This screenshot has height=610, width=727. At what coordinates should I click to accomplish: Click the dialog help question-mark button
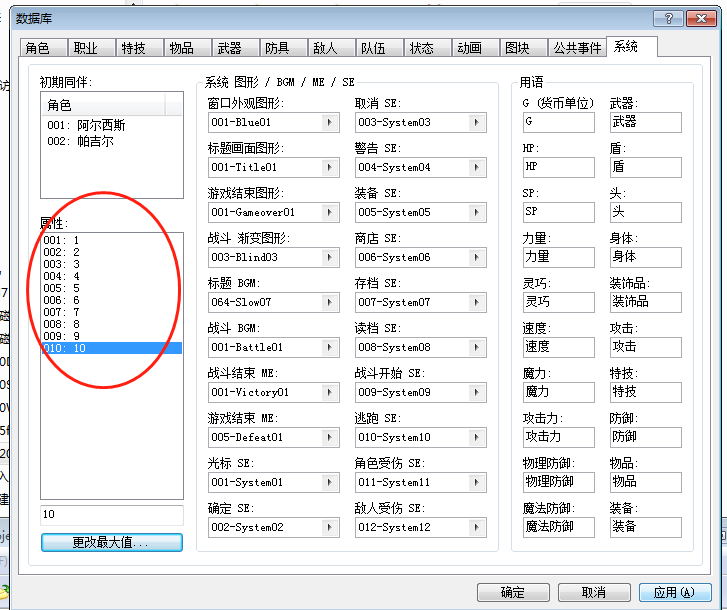(668, 19)
